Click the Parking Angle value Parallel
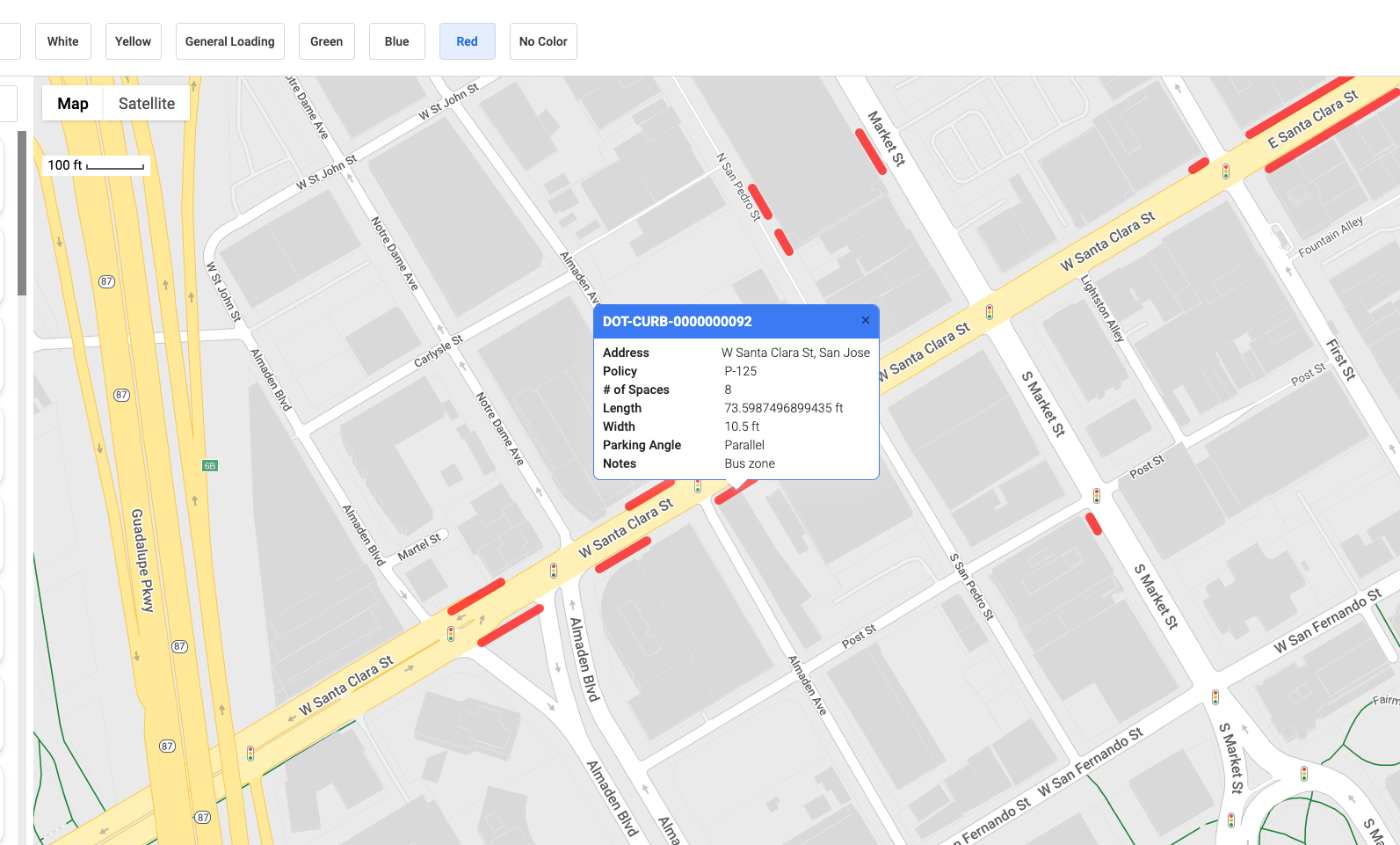Screen dimensions: 1400x845 (744, 445)
